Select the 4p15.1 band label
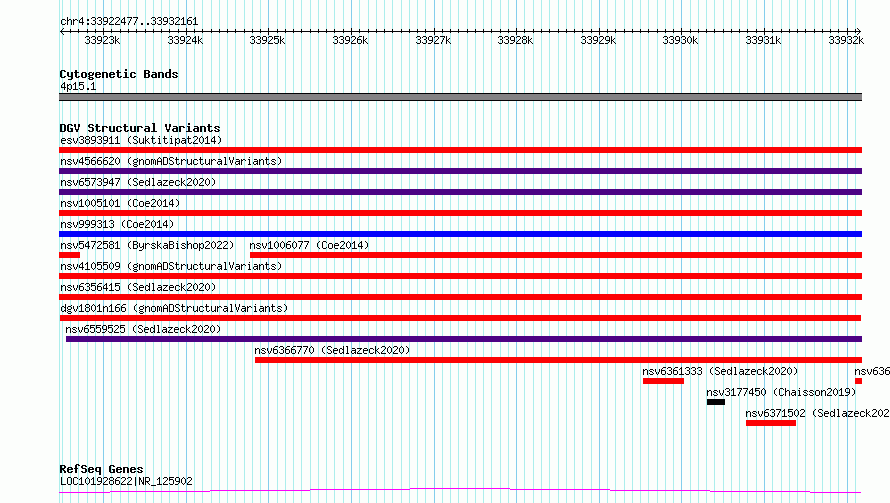This screenshot has width=890, height=503. (x=78, y=86)
